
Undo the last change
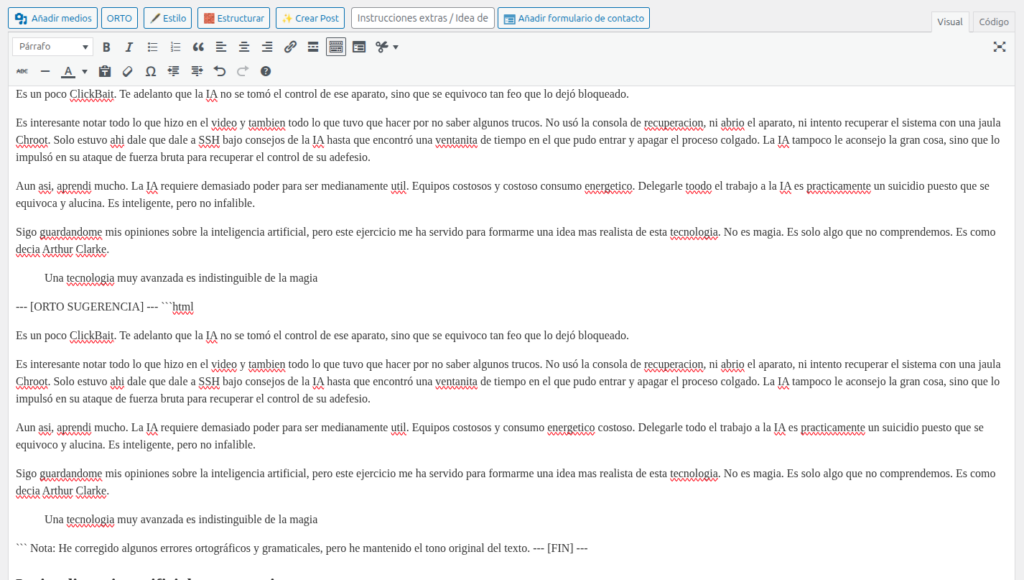pyautogui.click(x=219, y=71)
